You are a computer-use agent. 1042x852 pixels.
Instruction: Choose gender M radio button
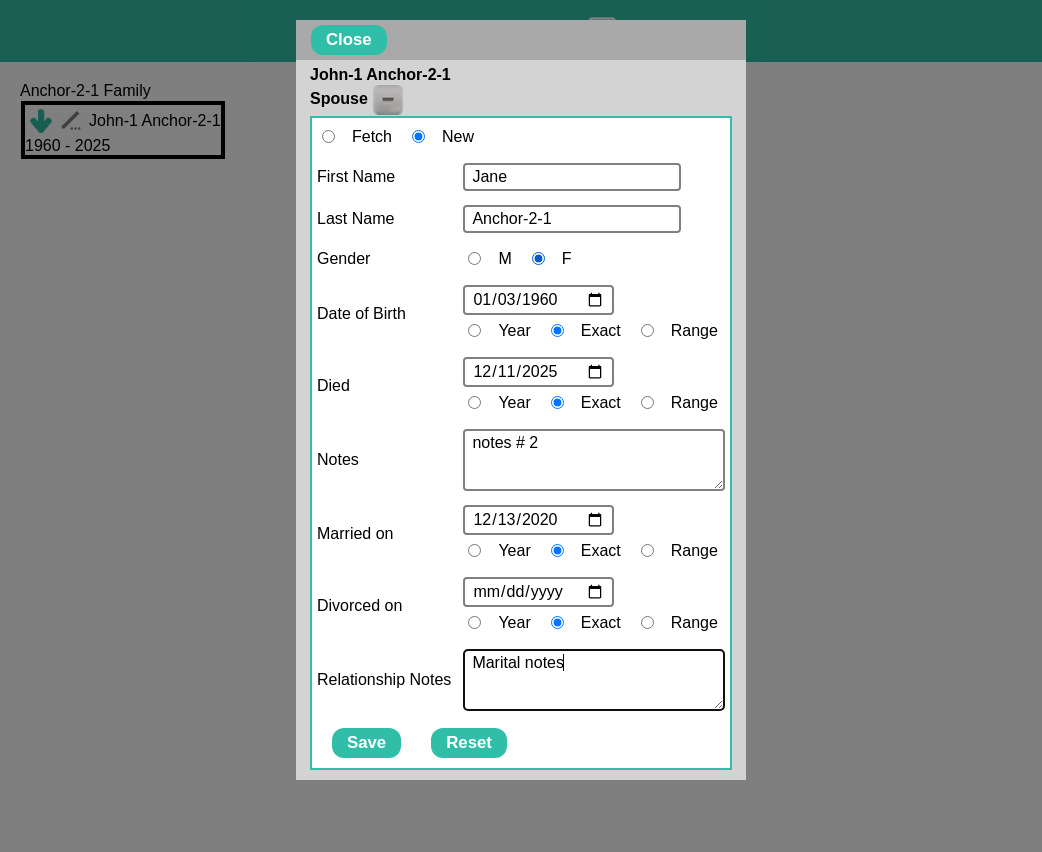(474, 259)
